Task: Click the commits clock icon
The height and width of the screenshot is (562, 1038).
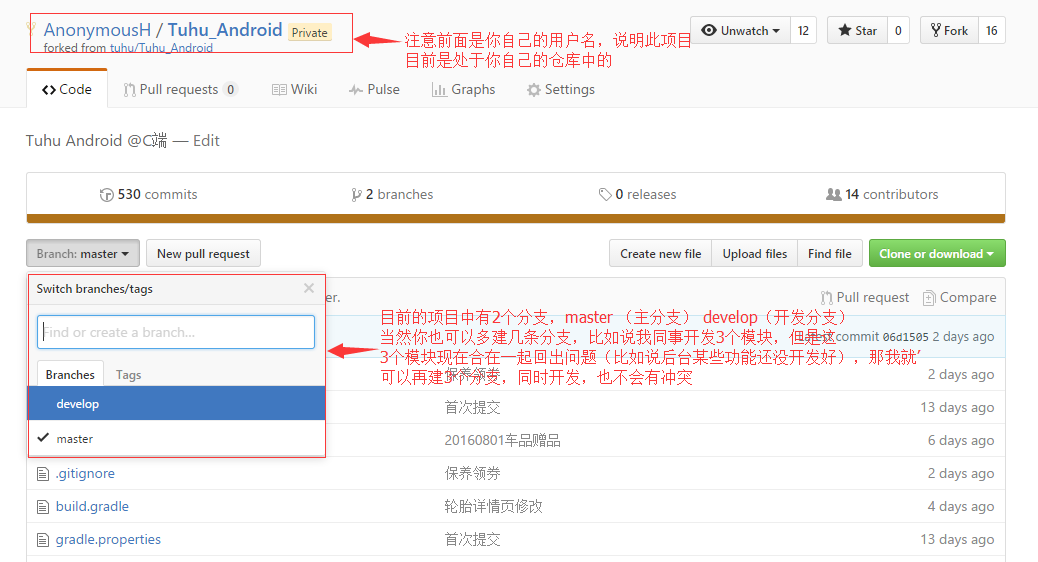Action: (106, 195)
